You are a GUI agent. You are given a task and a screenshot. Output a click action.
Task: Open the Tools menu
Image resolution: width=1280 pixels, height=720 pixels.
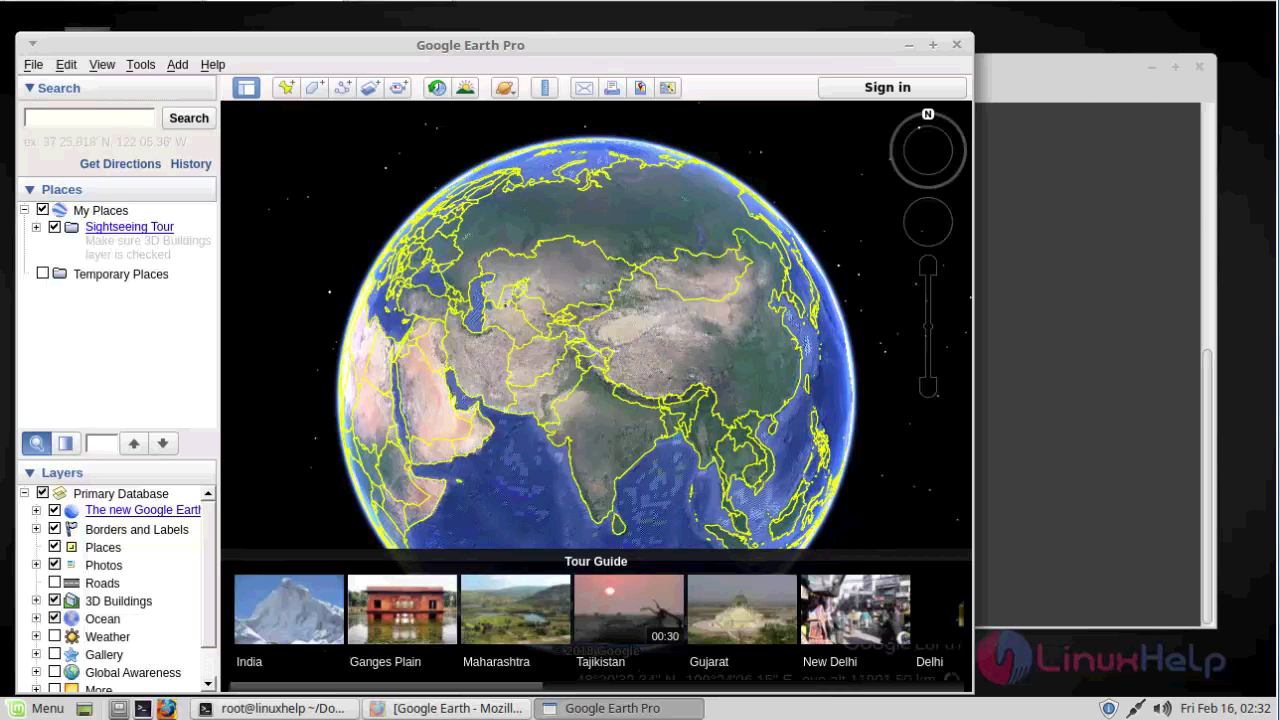click(x=141, y=64)
